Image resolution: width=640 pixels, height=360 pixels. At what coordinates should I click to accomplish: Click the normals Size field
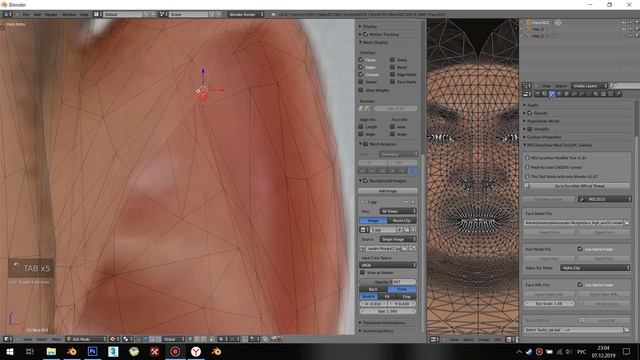point(396,108)
